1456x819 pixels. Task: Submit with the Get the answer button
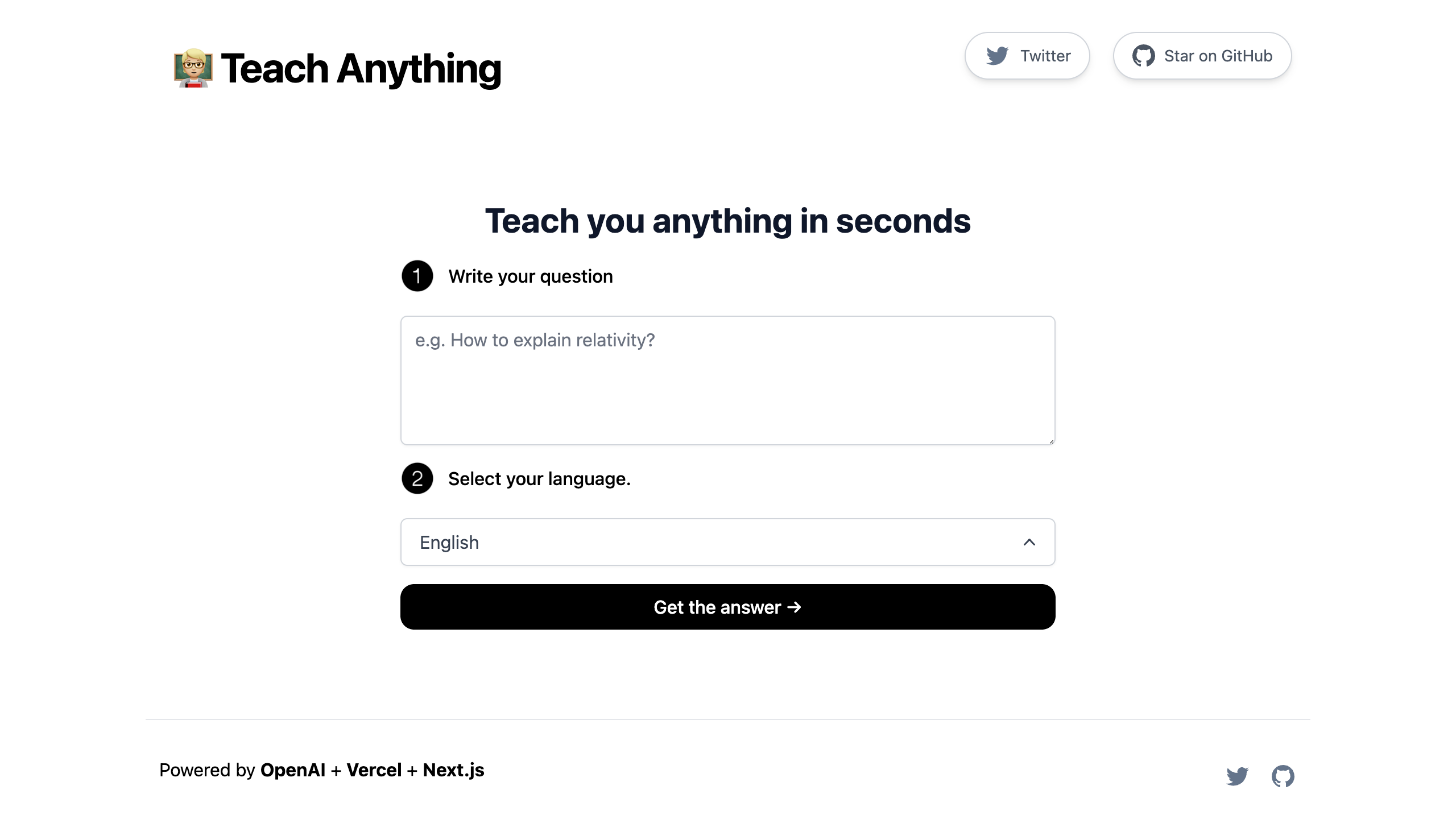point(727,607)
